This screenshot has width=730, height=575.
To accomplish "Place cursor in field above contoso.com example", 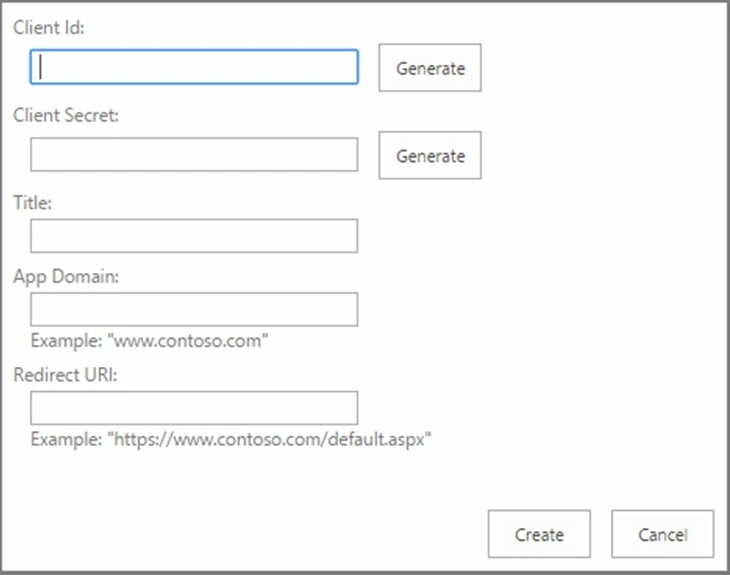I will point(194,310).
